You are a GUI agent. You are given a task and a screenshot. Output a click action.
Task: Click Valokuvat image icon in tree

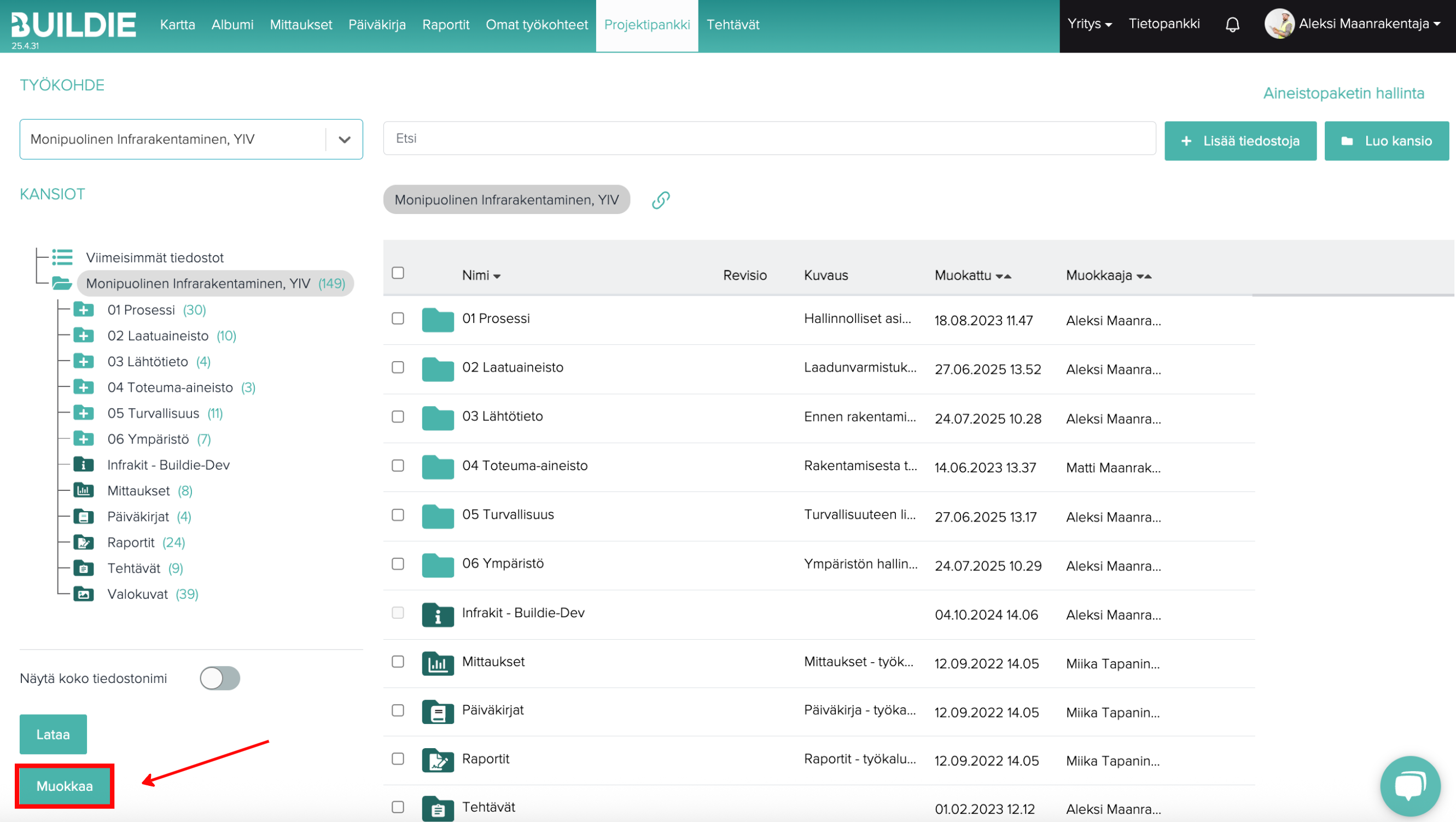pos(84,594)
